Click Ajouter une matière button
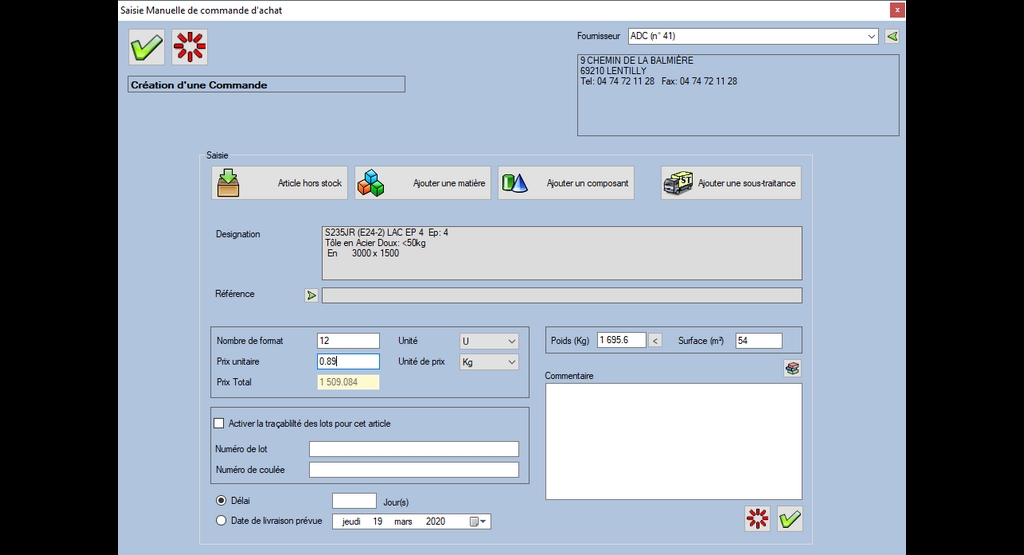Screen dimensions: 1024x555 423,183
